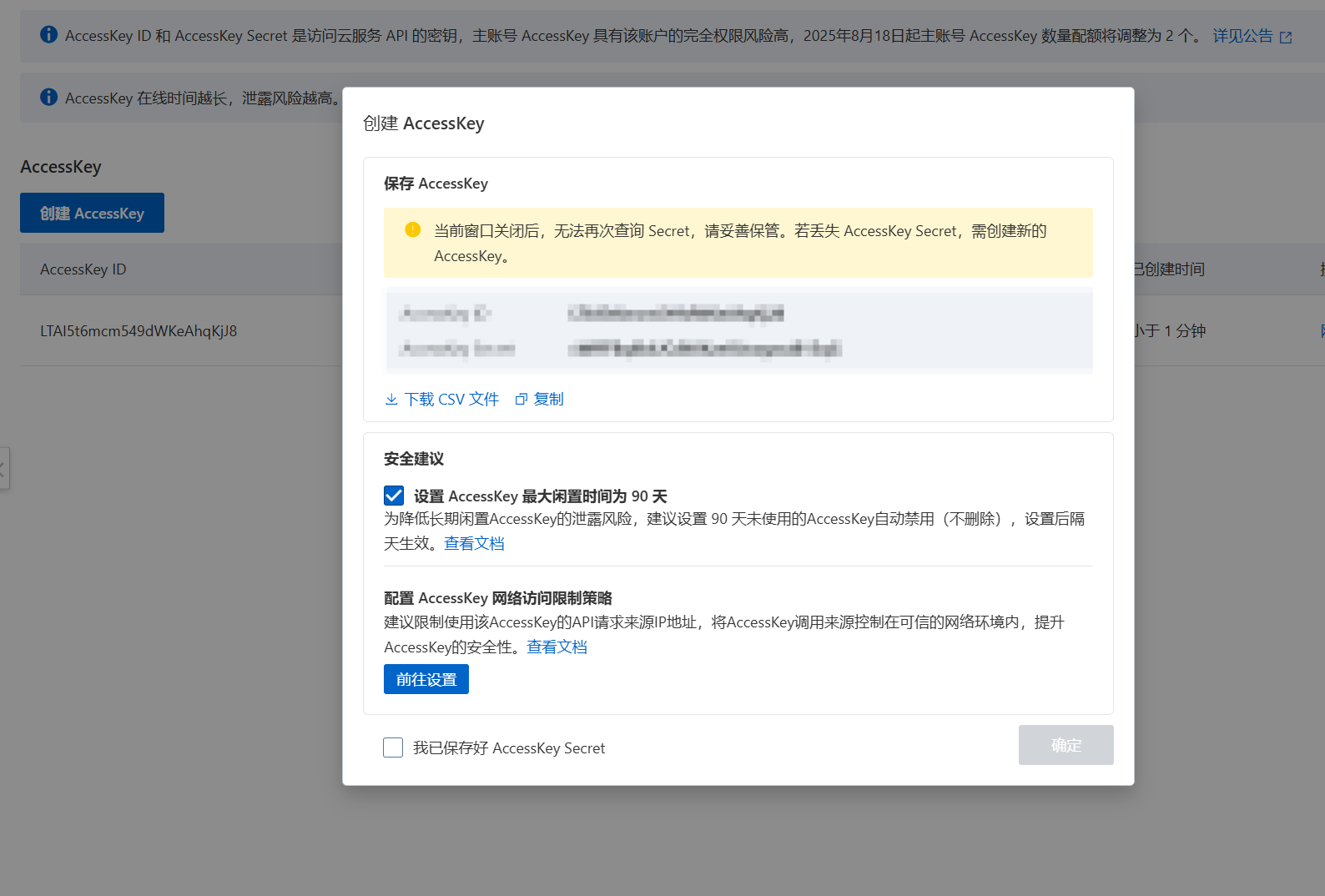Click the 已创建时间 column header
This screenshot has height=896, width=1325.
point(1169,269)
